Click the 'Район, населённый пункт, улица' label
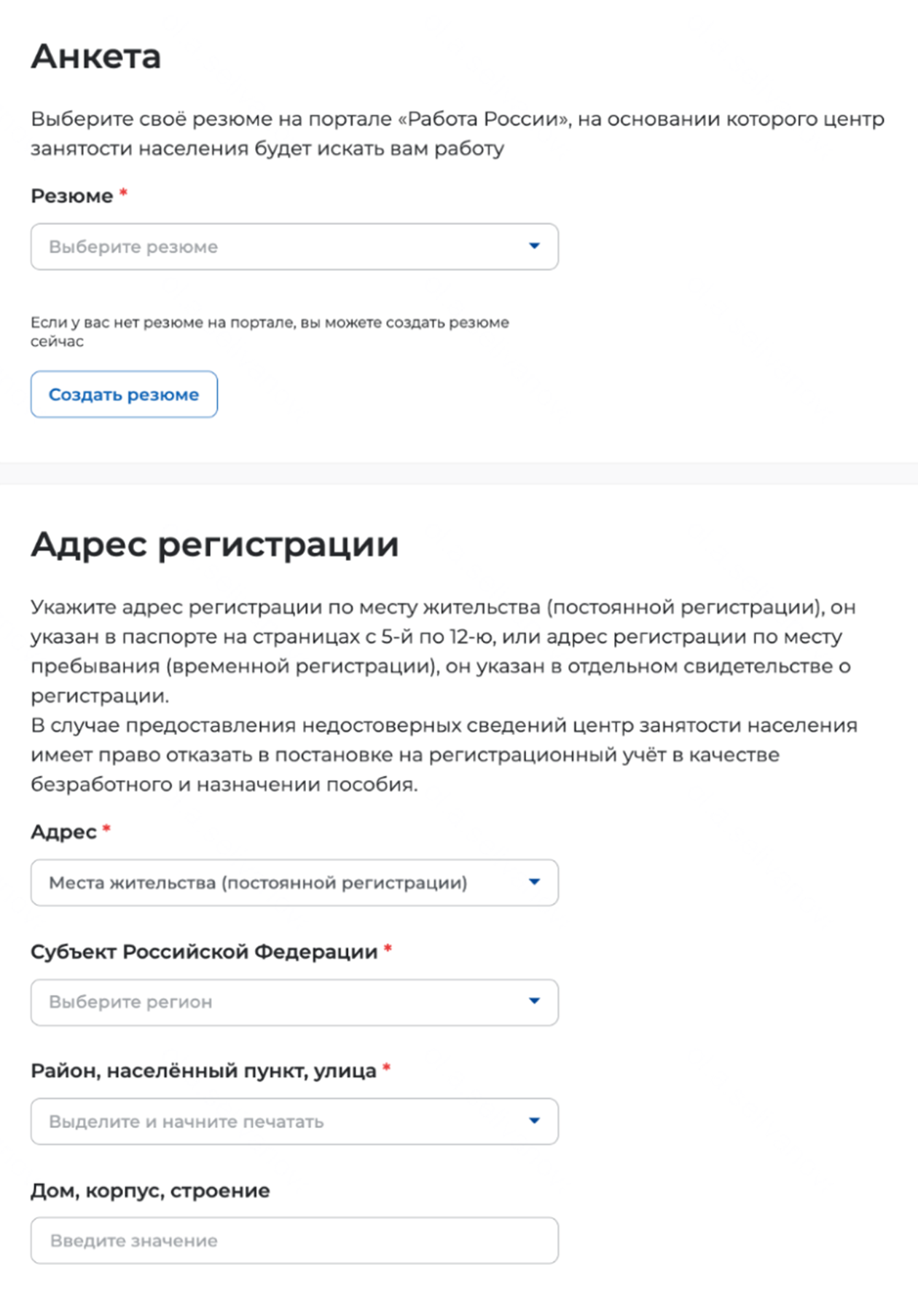The image size is (918, 1316). (203, 1071)
